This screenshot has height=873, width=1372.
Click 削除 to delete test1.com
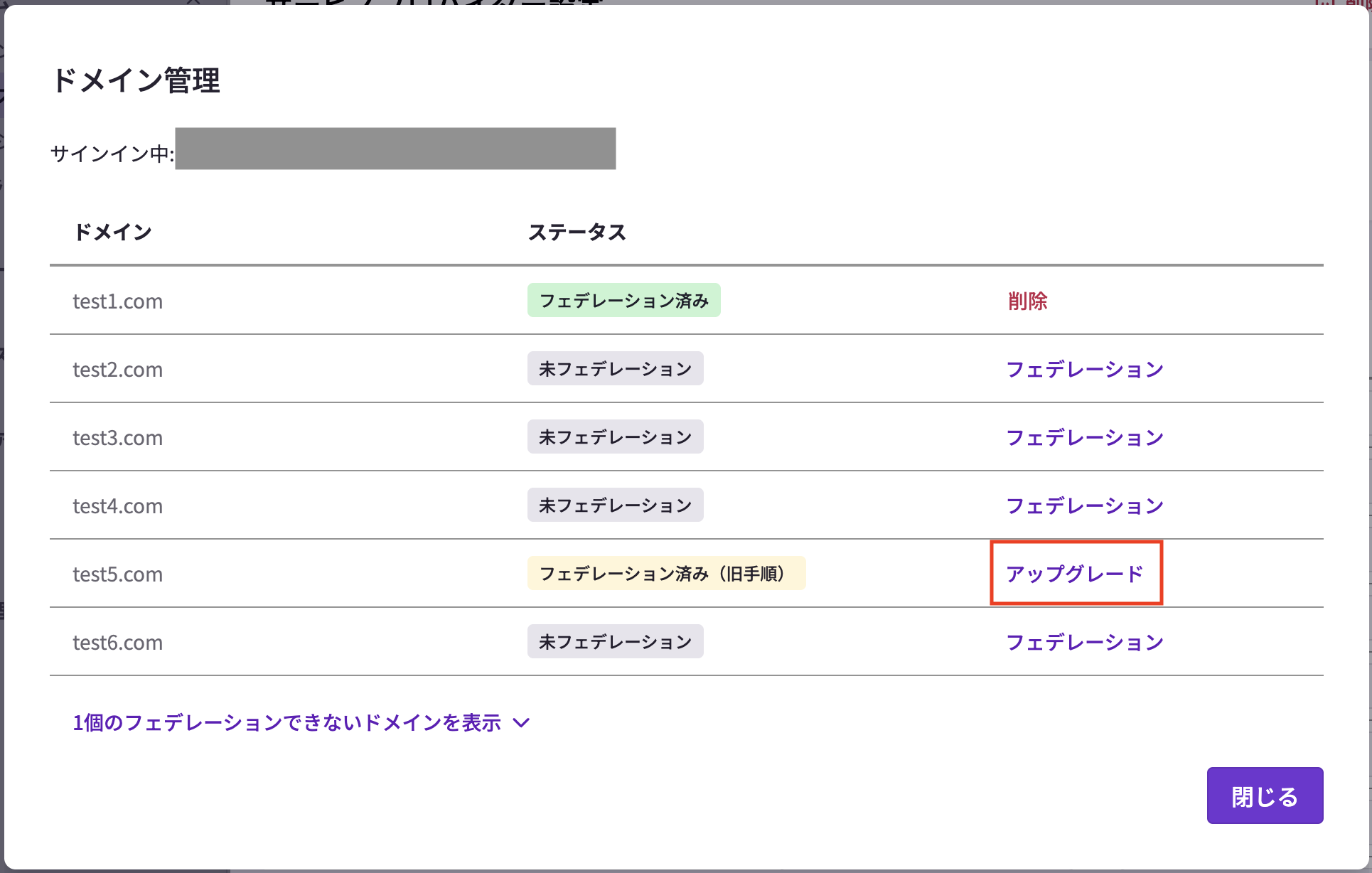tap(1028, 301)
